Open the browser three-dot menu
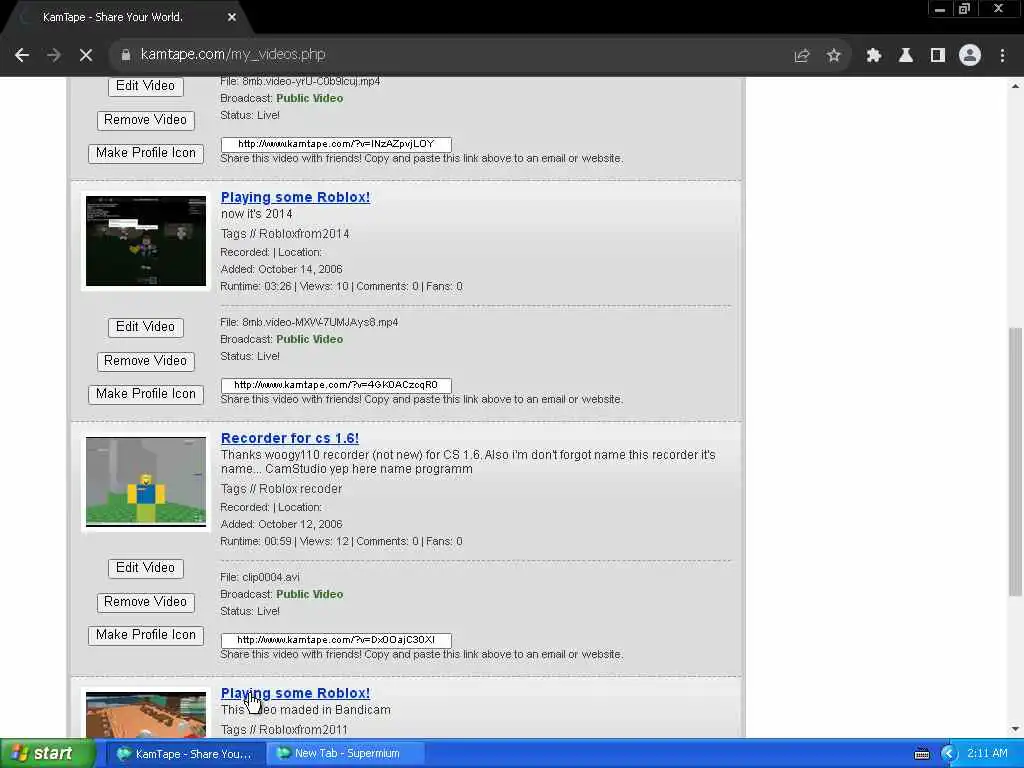The width and height of the screenshot is (1024, 768). 1002,56
